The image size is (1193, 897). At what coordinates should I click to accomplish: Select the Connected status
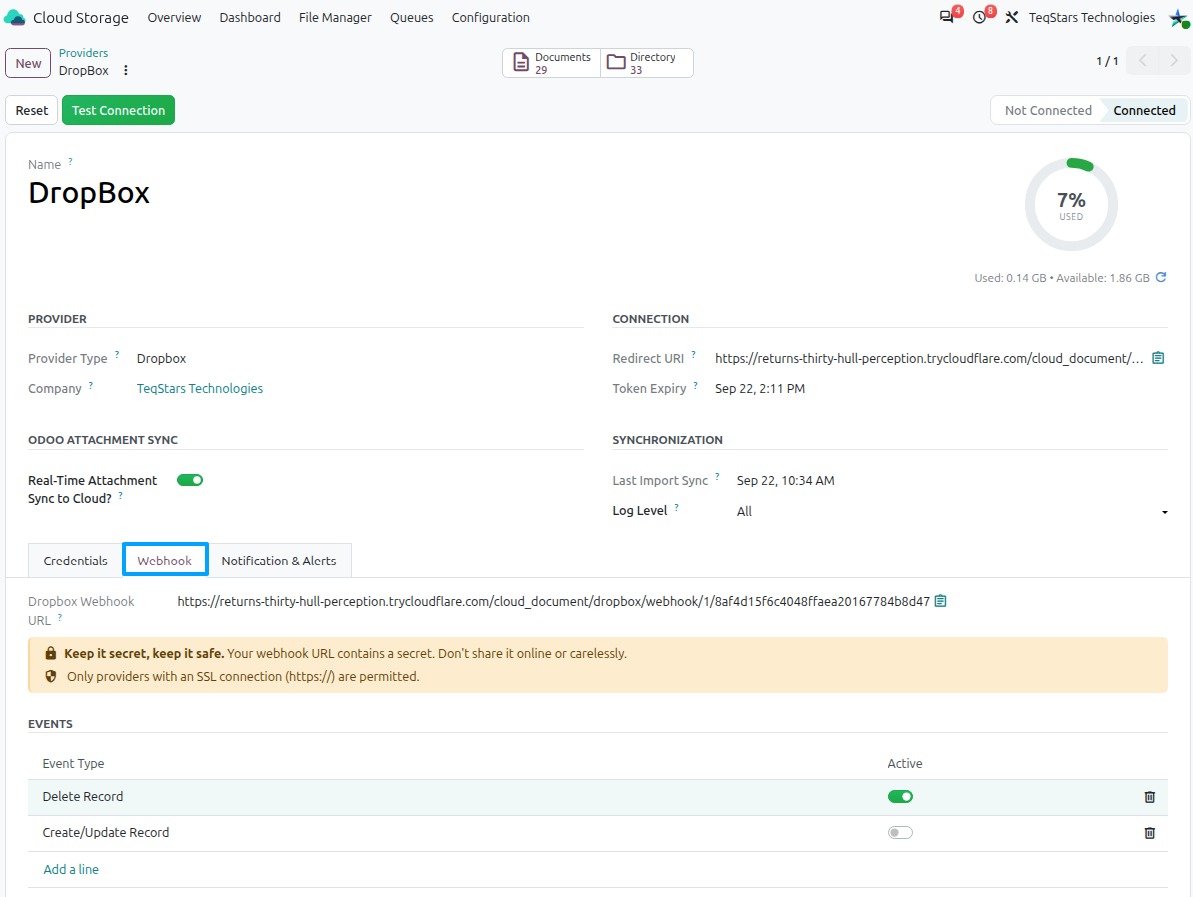pos(1144,110)
